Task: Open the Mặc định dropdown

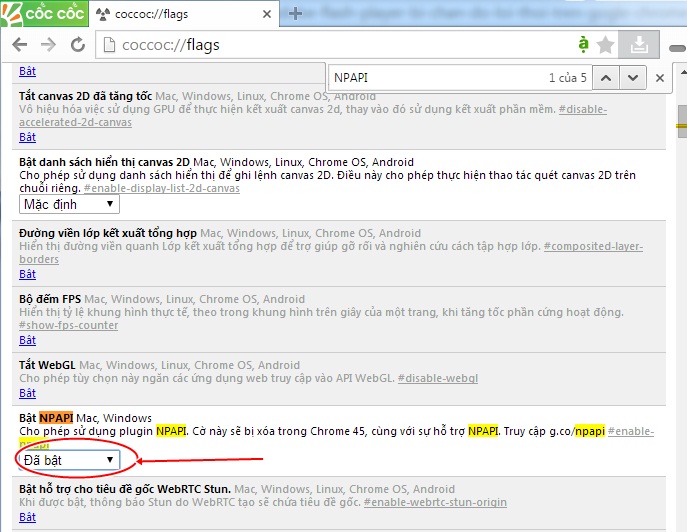Action: (69, 204)
